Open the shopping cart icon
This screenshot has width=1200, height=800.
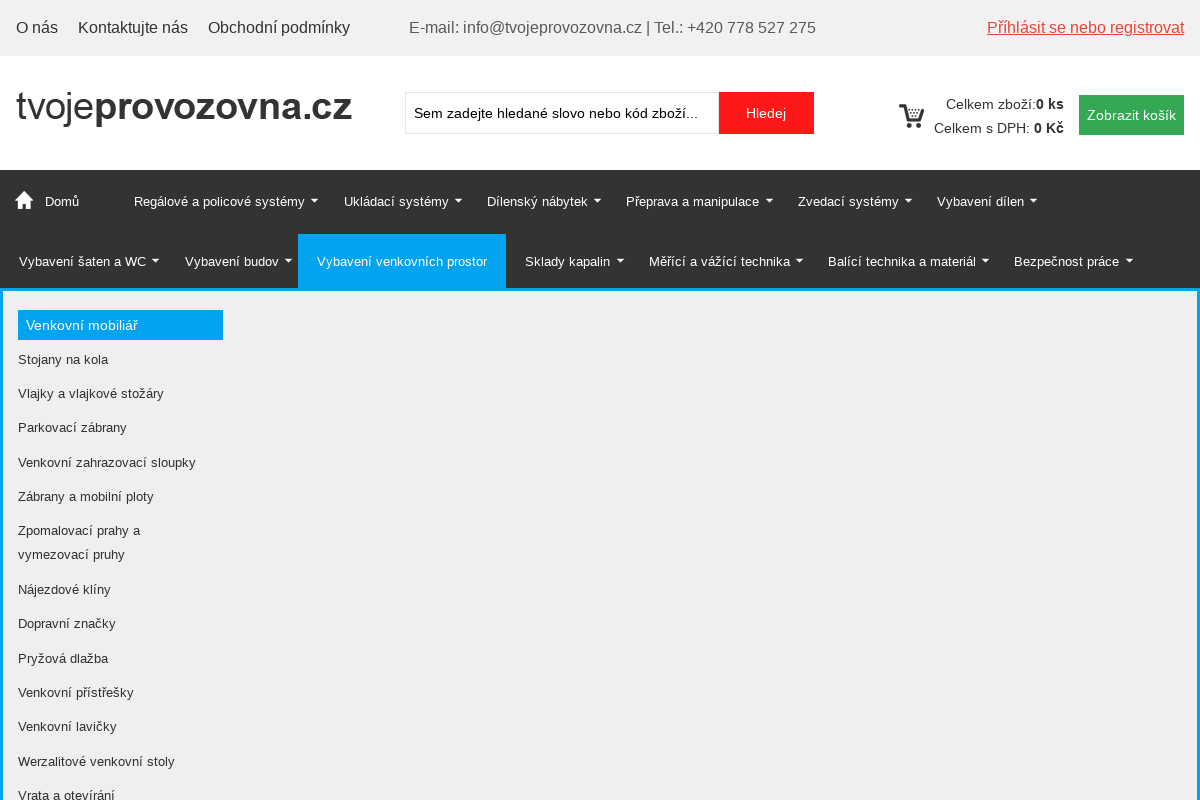(912, 115)
